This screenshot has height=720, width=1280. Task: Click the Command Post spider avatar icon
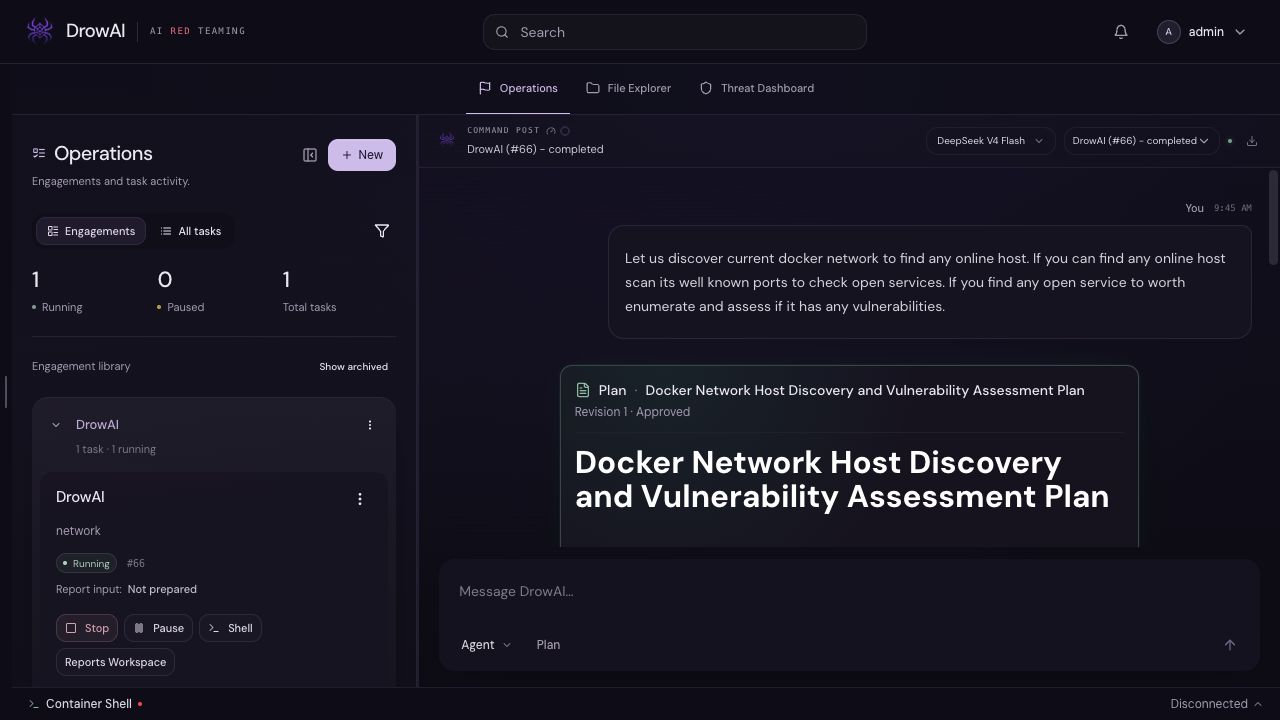(x=447, y=140)
